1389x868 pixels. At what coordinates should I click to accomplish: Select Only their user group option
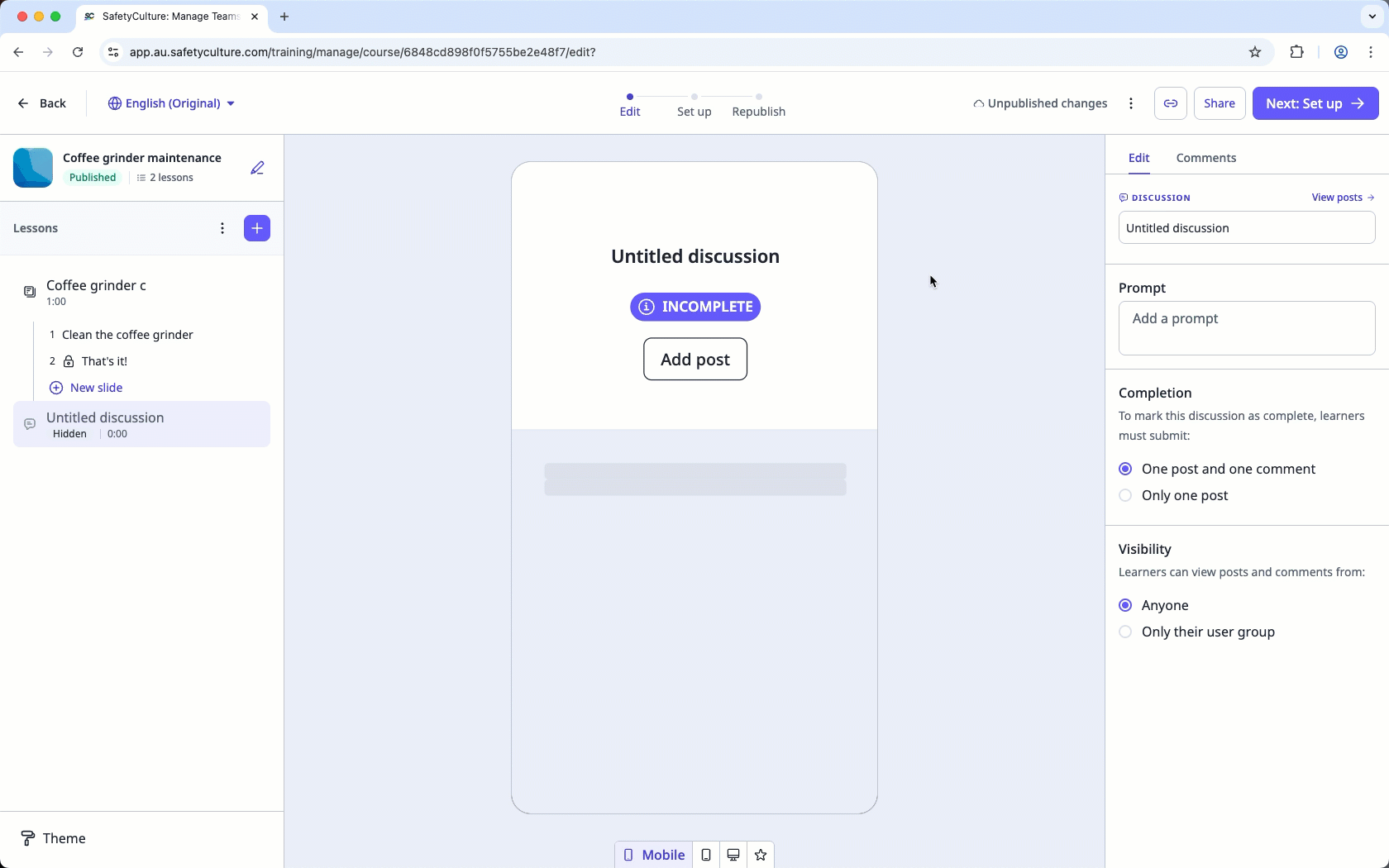[1196, 632]
